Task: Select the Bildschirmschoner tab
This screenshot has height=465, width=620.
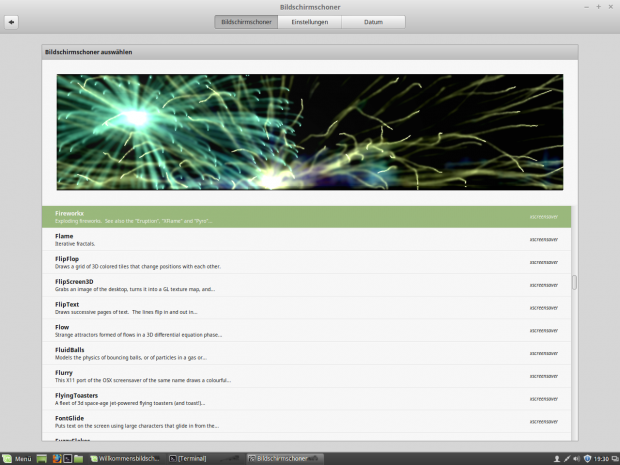Action: pyautogui.click(x=245, y=22)
